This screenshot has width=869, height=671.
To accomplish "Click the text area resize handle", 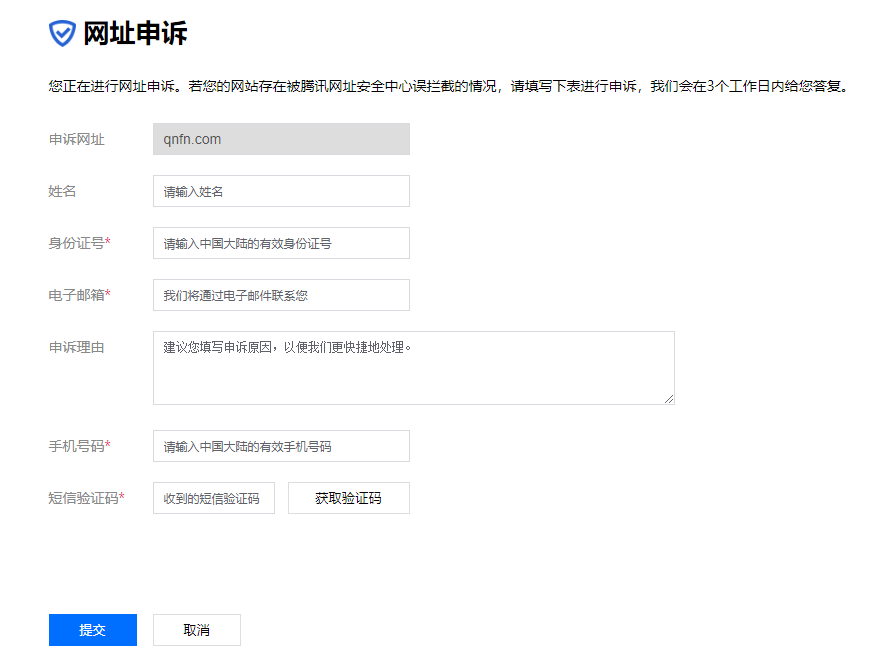I will (669, 399).
